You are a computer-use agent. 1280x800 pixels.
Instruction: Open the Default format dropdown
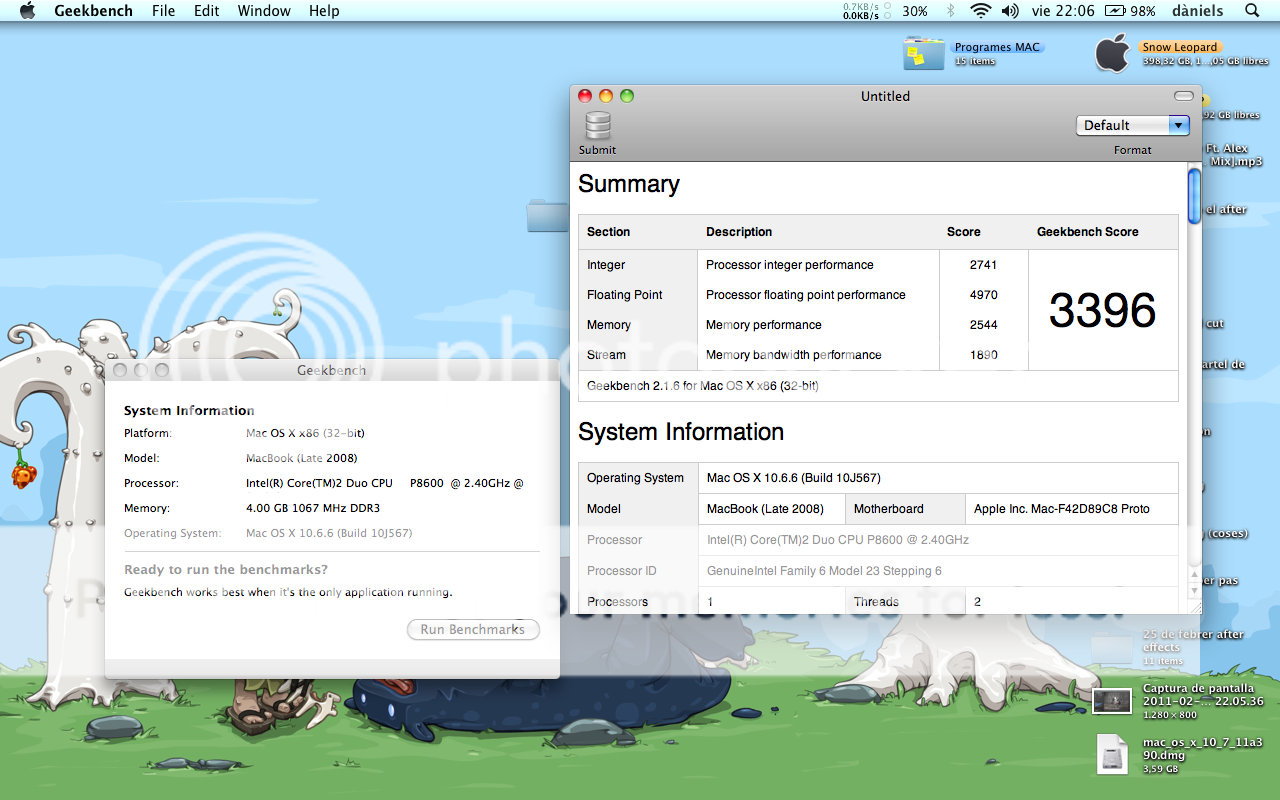(x=1132, y=125)
